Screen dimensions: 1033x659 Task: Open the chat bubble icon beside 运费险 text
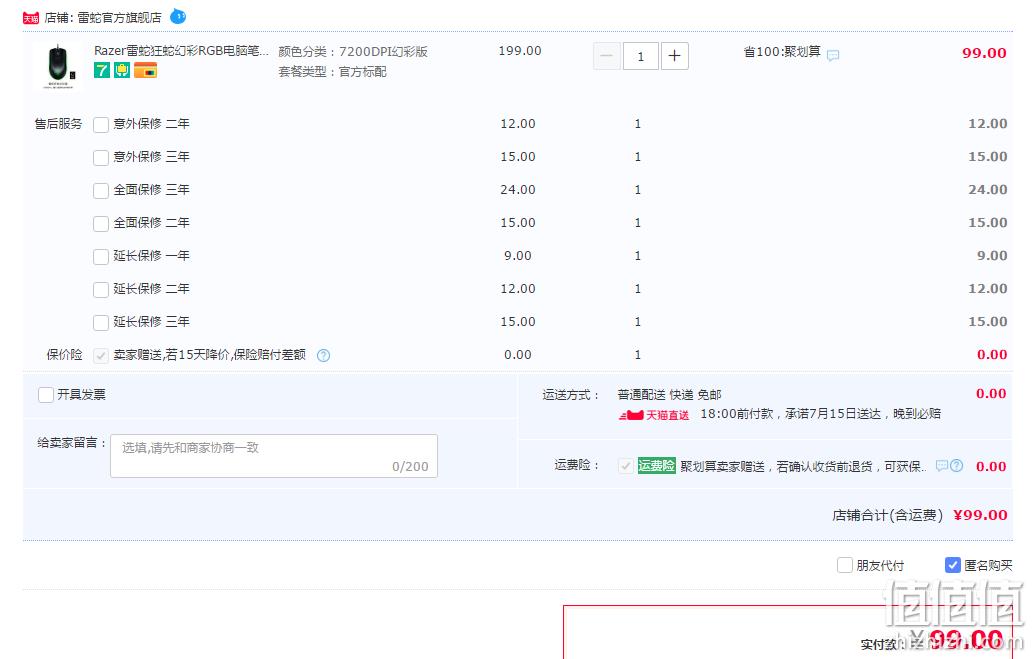pos(942,465)
